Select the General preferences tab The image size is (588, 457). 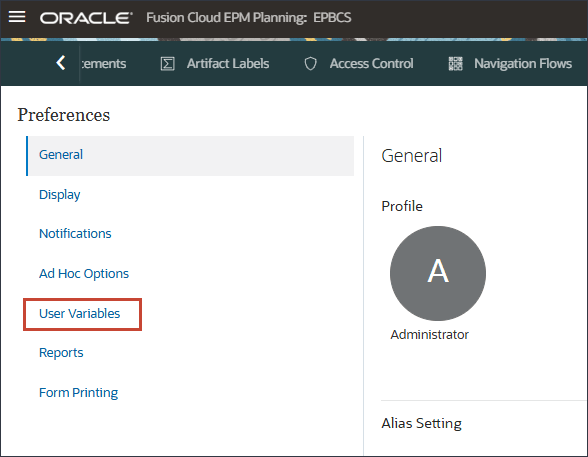tap(190, 156)
